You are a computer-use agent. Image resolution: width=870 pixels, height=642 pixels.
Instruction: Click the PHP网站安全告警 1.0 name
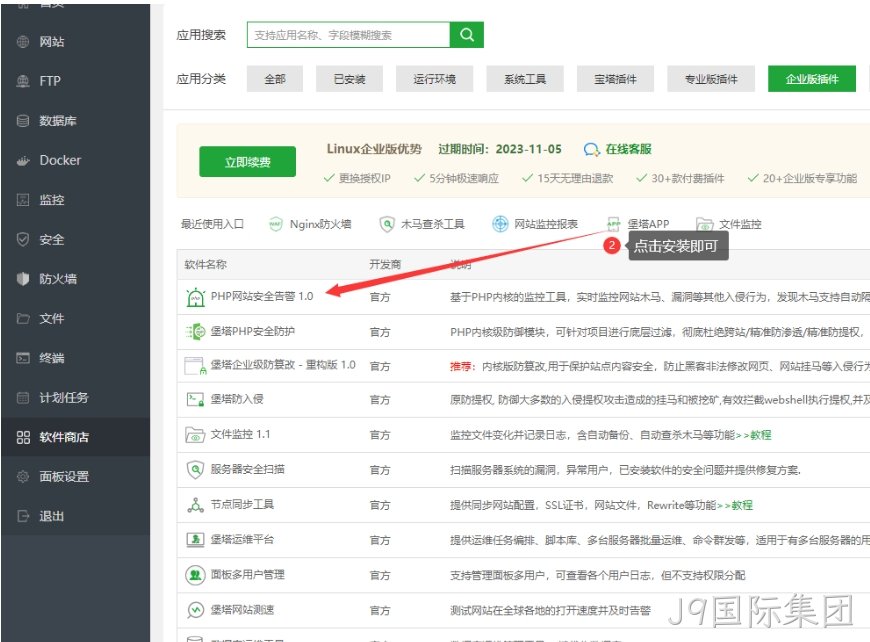(x=262, y=296)
